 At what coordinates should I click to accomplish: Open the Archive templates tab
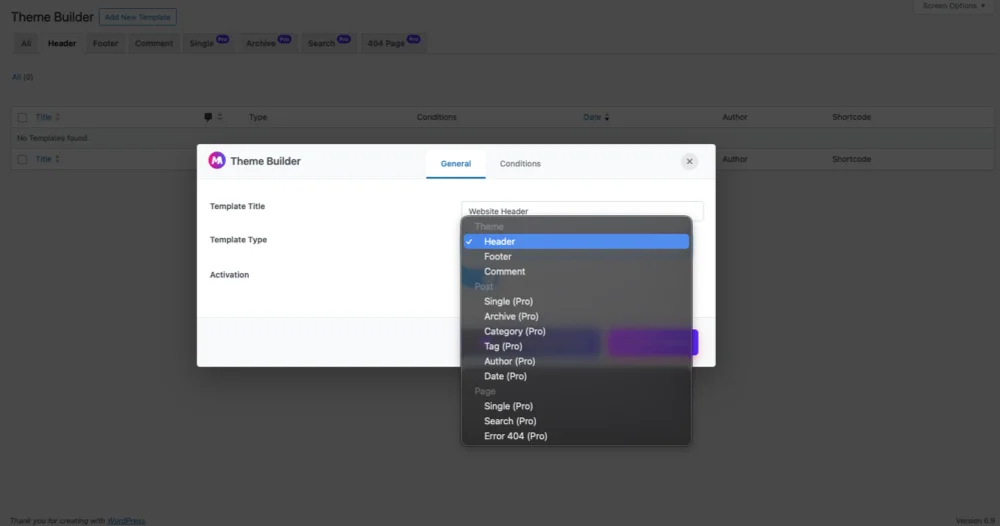(268, 43)
